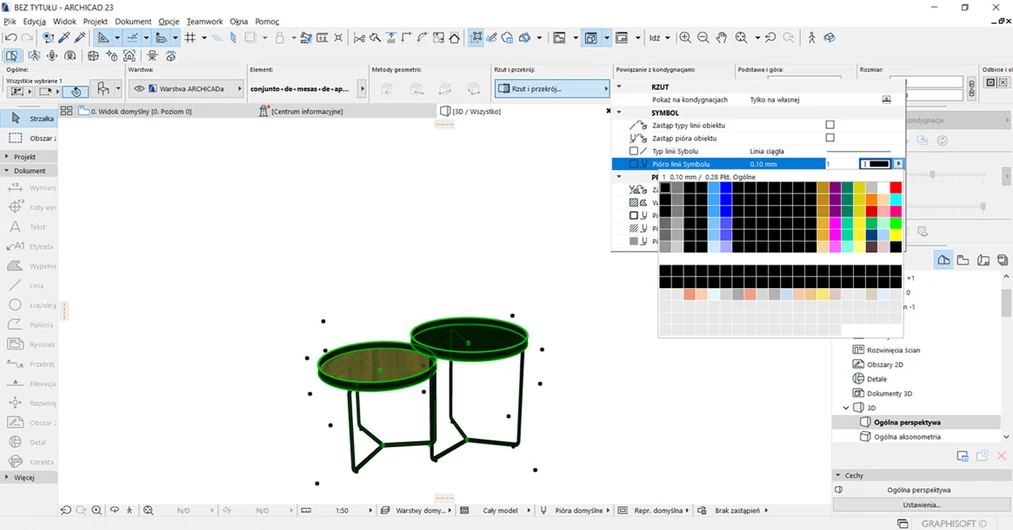Open the Rzut i przekrój dropdown
Screen dimensions: 1013x530
(552, 89)
